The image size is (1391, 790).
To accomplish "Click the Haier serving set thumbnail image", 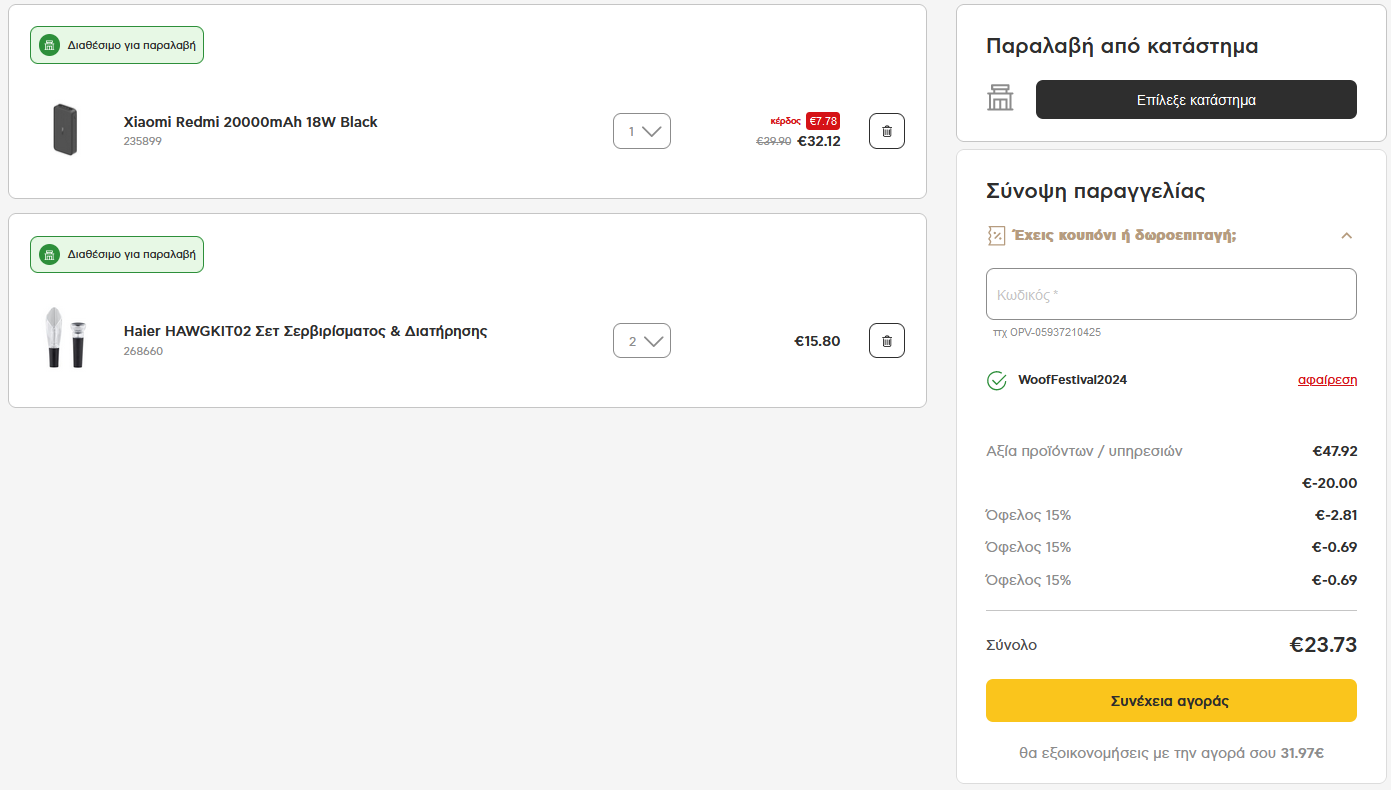I will [65, 338].
